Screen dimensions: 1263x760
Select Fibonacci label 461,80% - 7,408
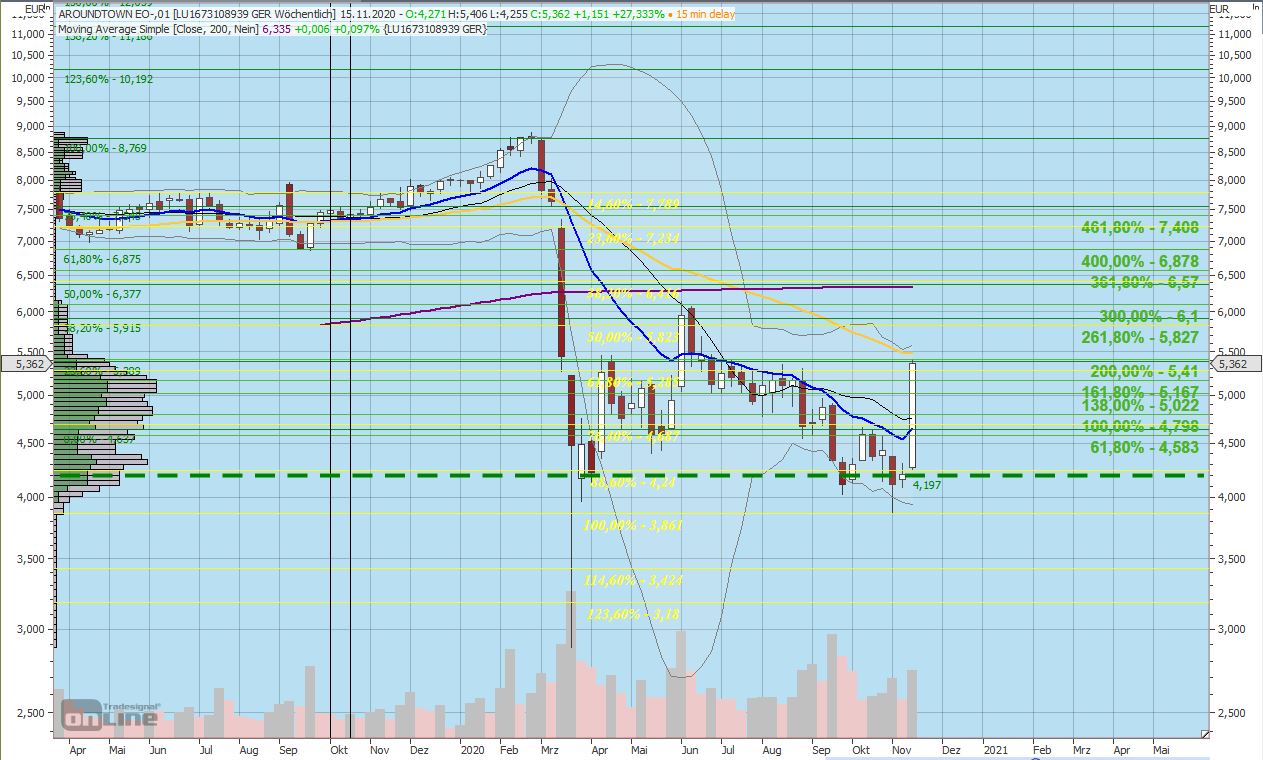pos(1139,228)
